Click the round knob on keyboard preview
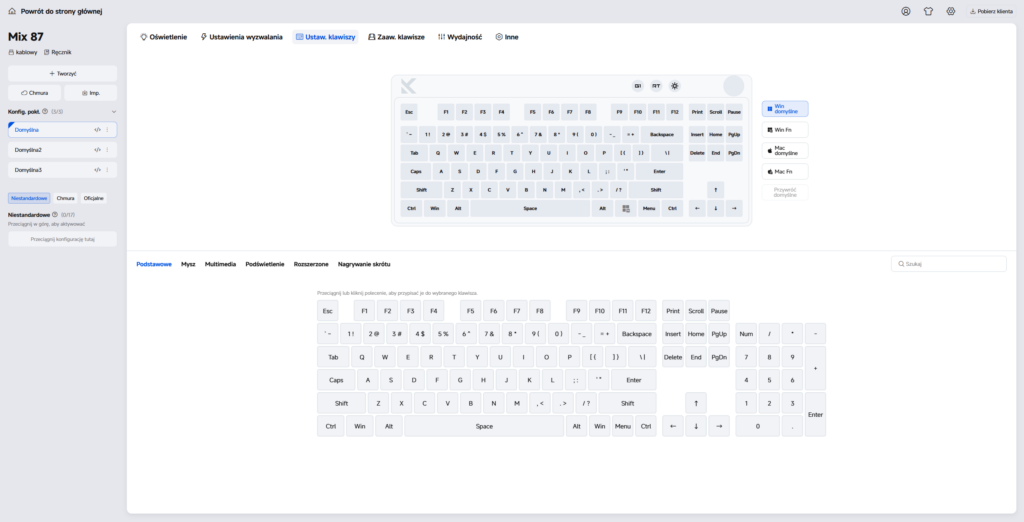This screenshot has height=522, width=1024. click(734, 86)
